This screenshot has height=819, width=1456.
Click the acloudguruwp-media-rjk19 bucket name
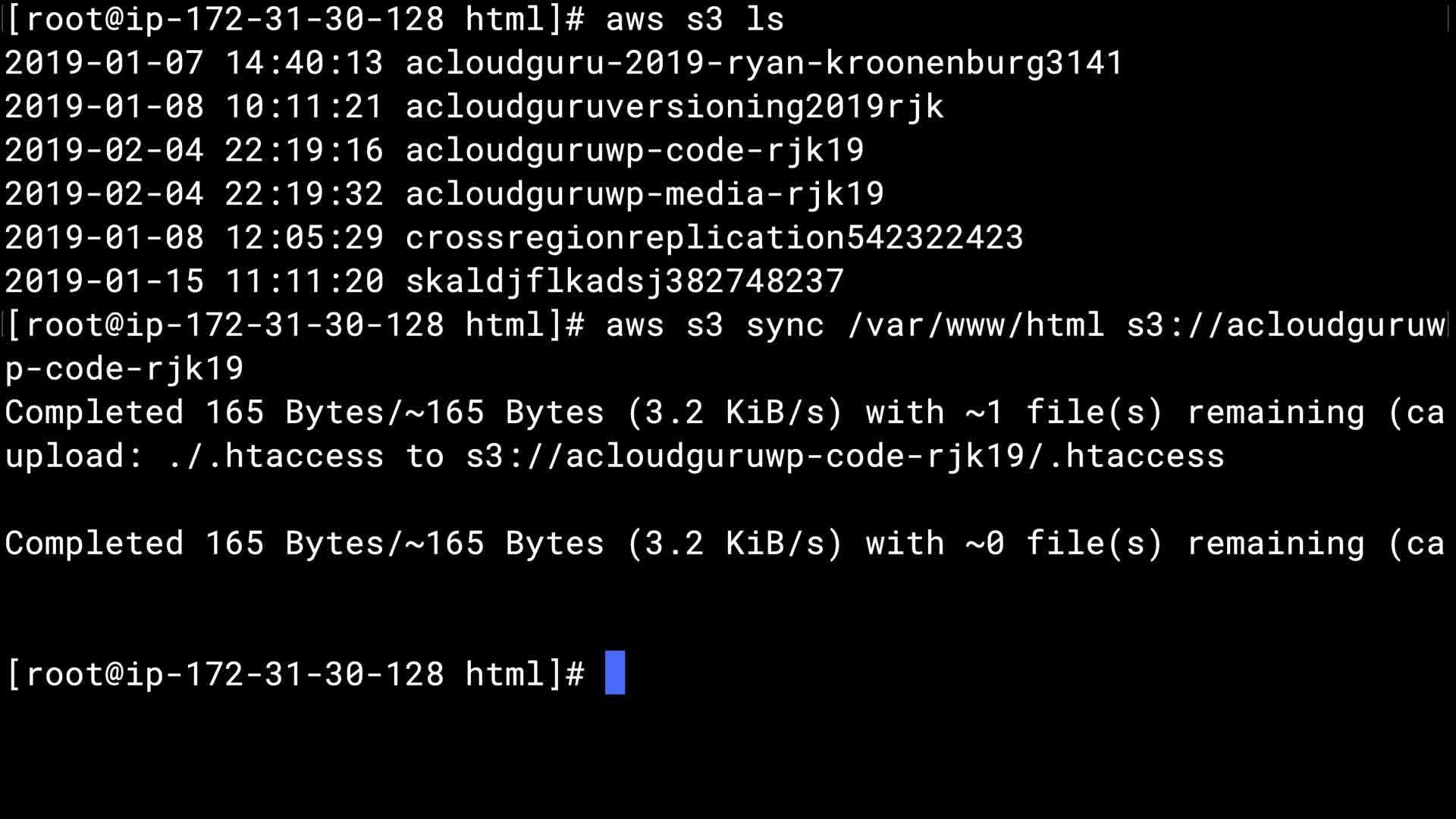click(645, 194)
